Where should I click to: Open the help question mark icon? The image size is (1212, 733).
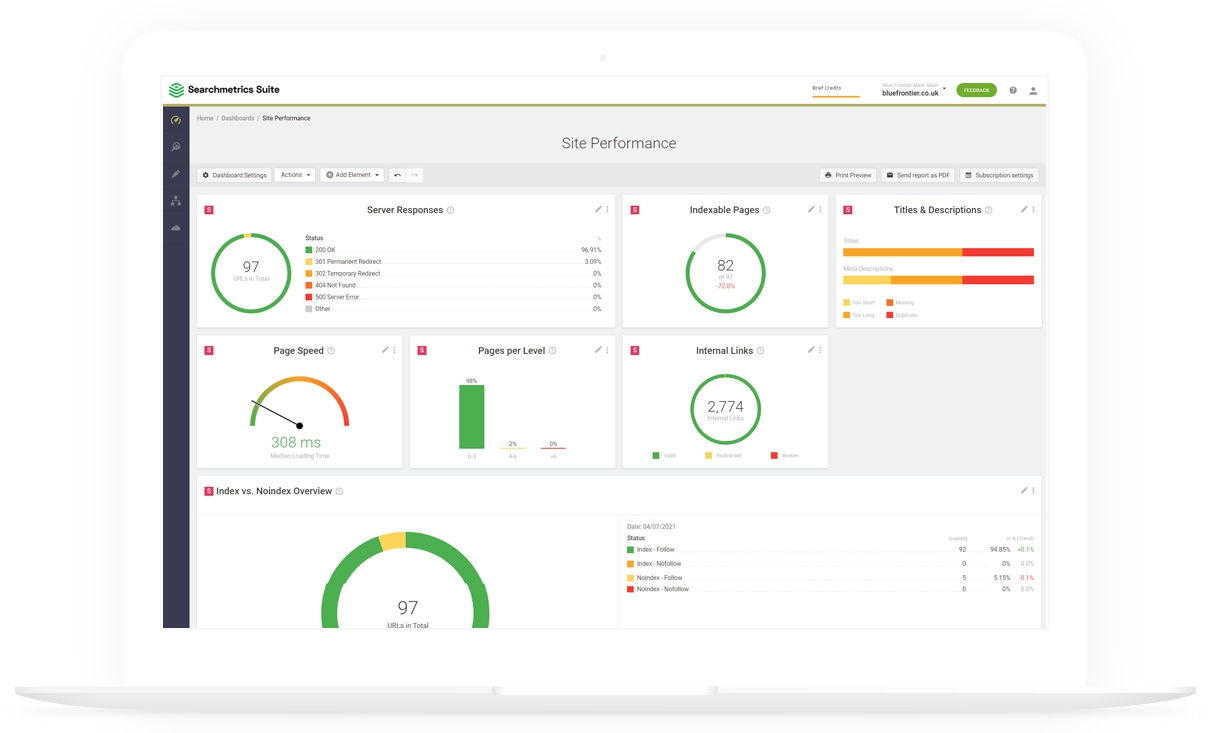click(x=1012, y=90)
